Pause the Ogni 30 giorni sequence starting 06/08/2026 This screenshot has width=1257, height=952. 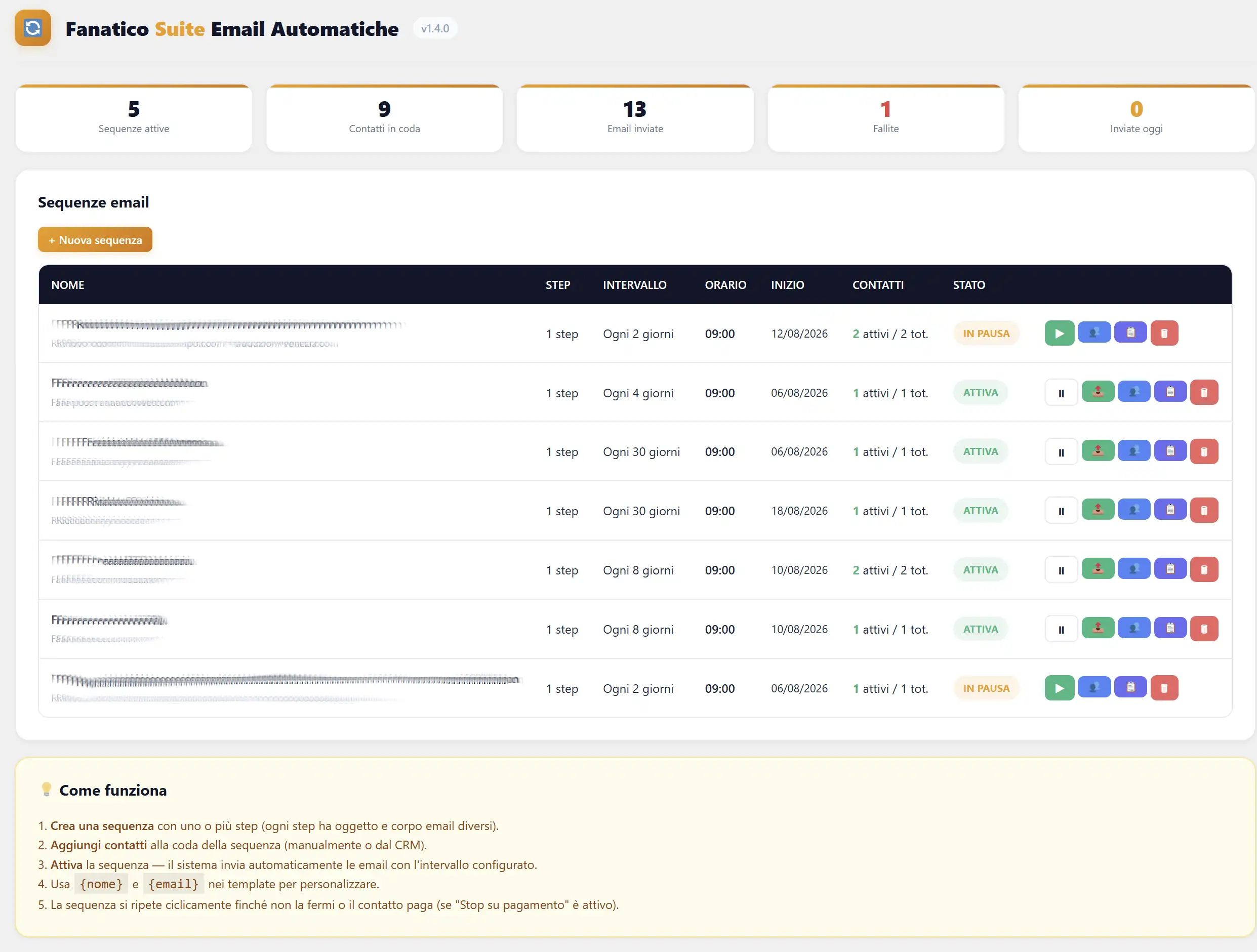pyautogui.click(x=1061, y=452)
